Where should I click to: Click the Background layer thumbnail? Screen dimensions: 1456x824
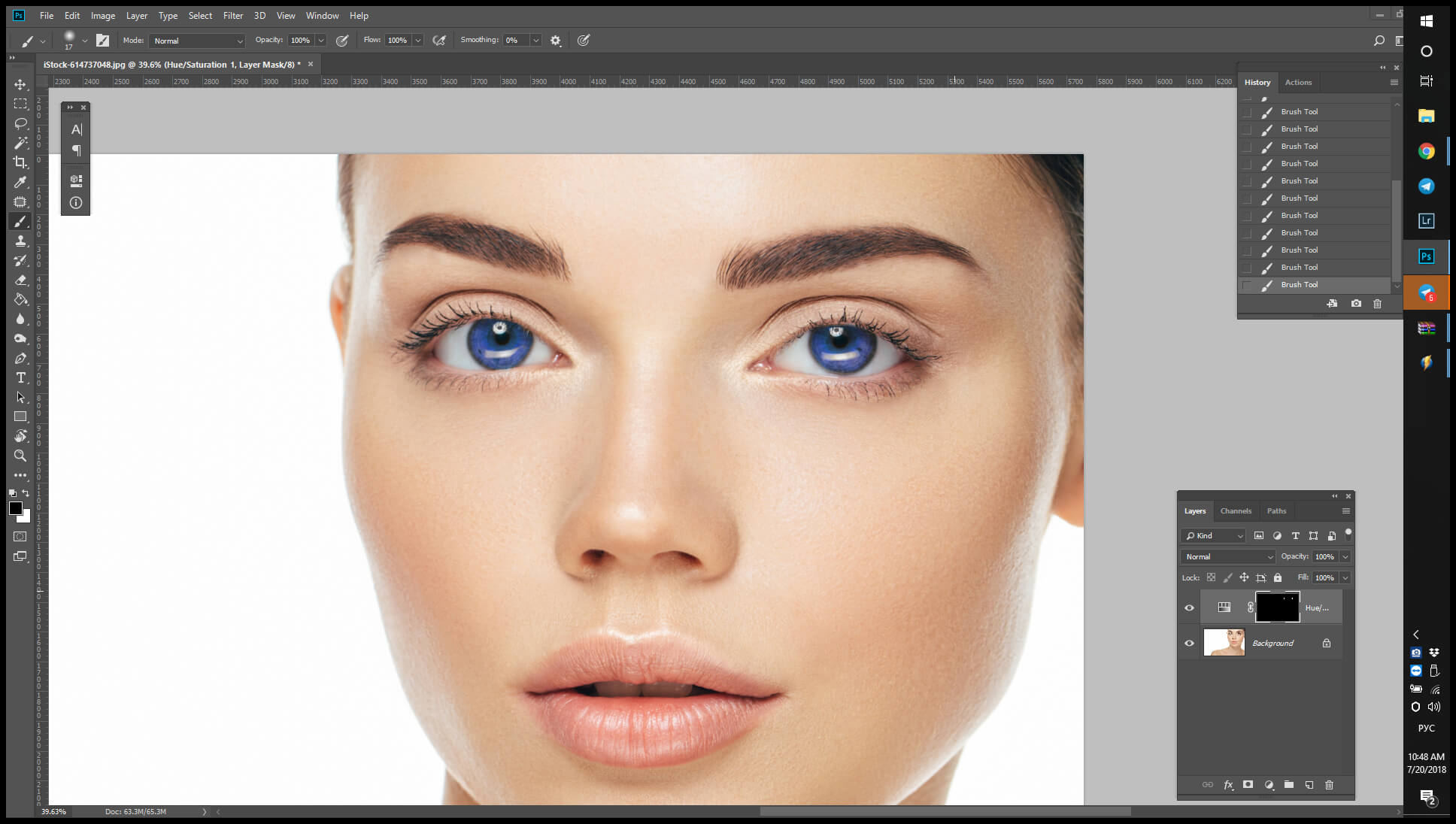(x=1224, y=643)
